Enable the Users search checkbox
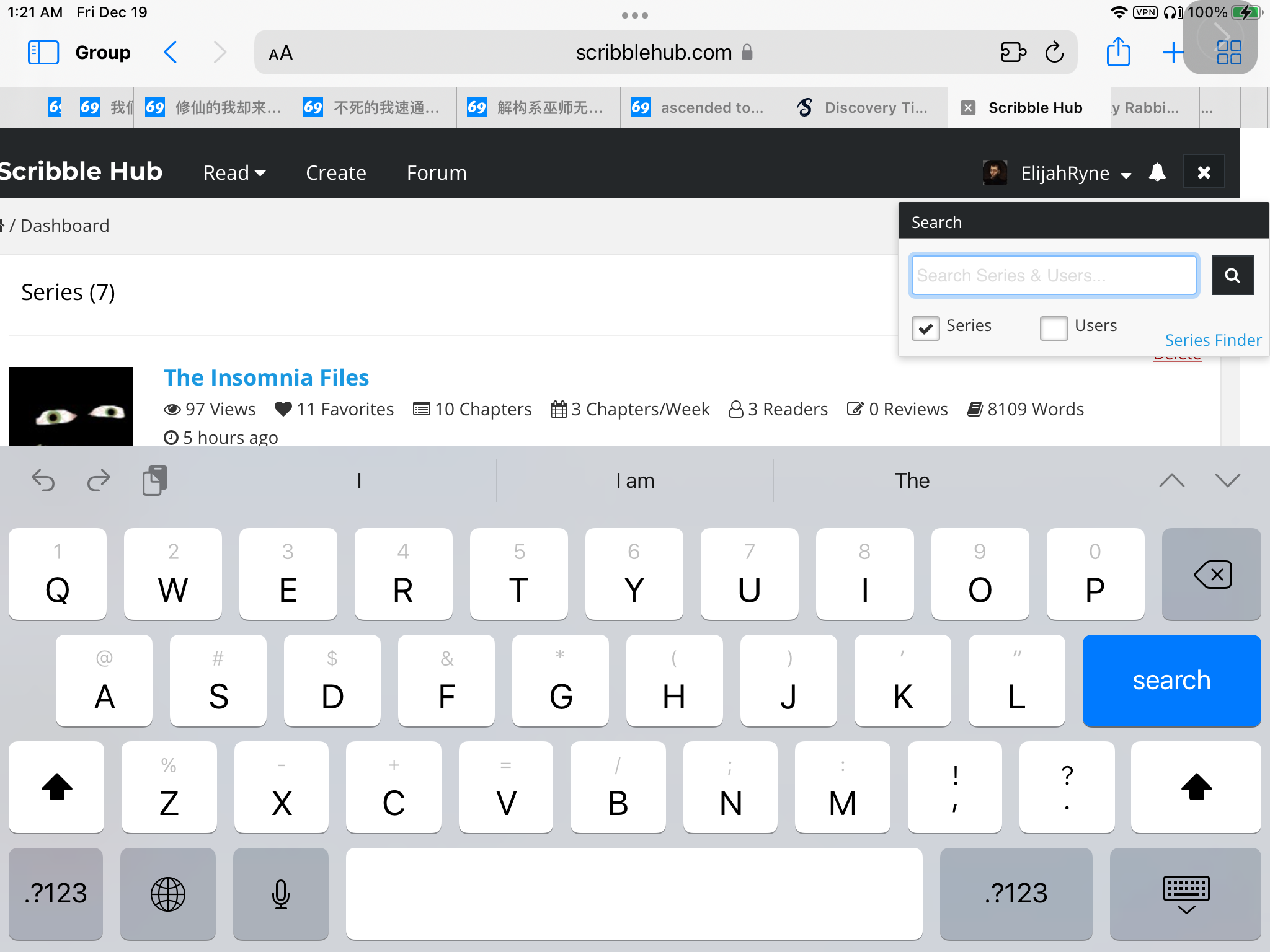The height and width of the screenshot is (952, 1270). 1054,328
